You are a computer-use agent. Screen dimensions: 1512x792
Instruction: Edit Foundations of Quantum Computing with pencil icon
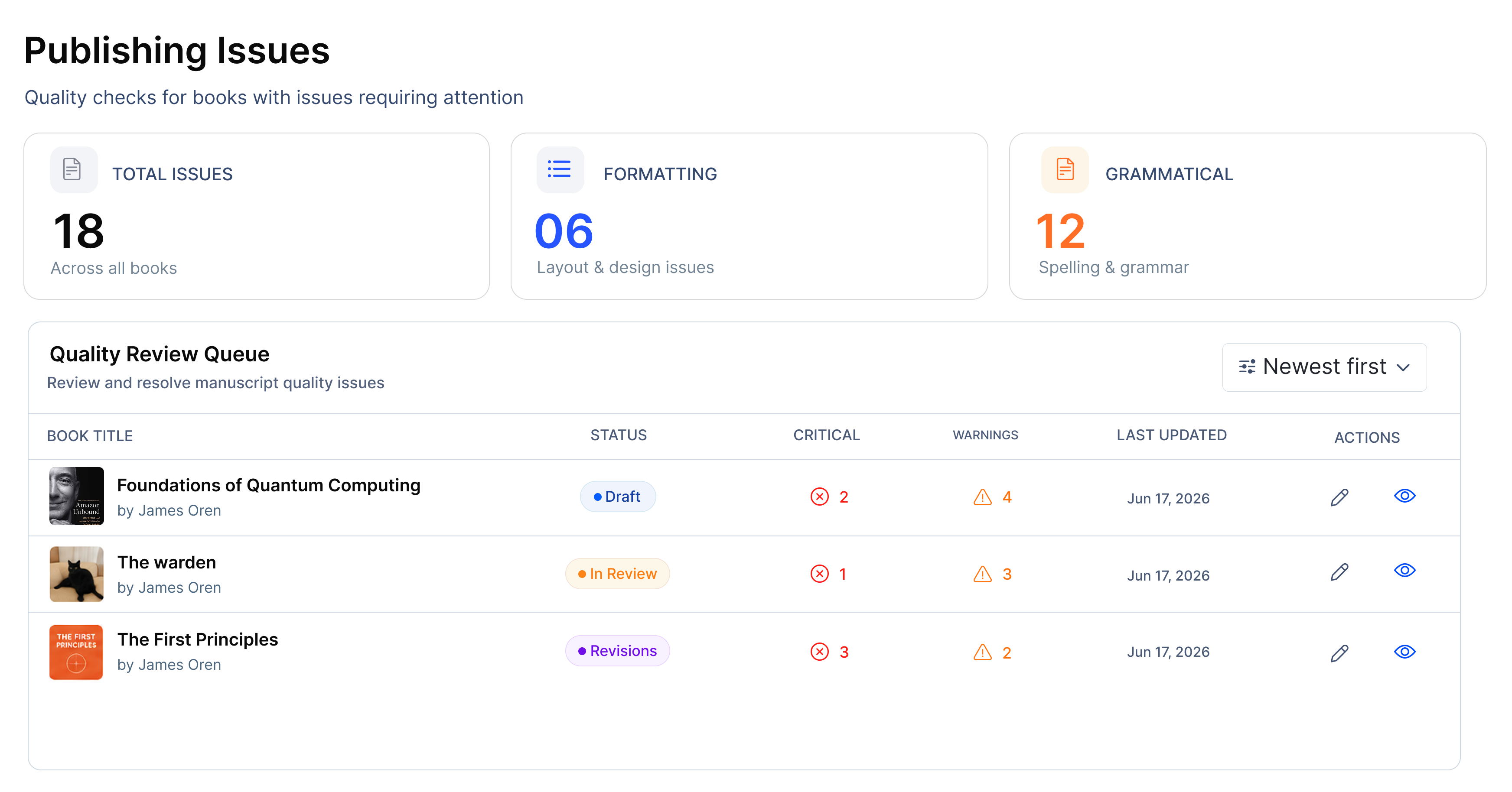click(1339, 497)
